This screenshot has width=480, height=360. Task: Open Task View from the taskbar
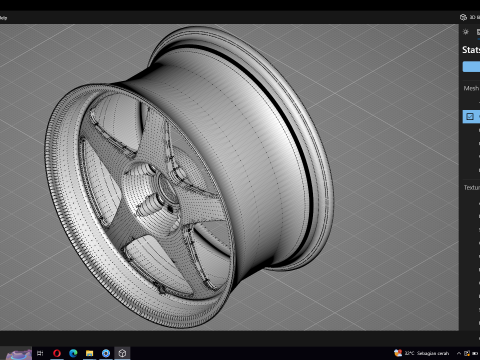[40, 353]
